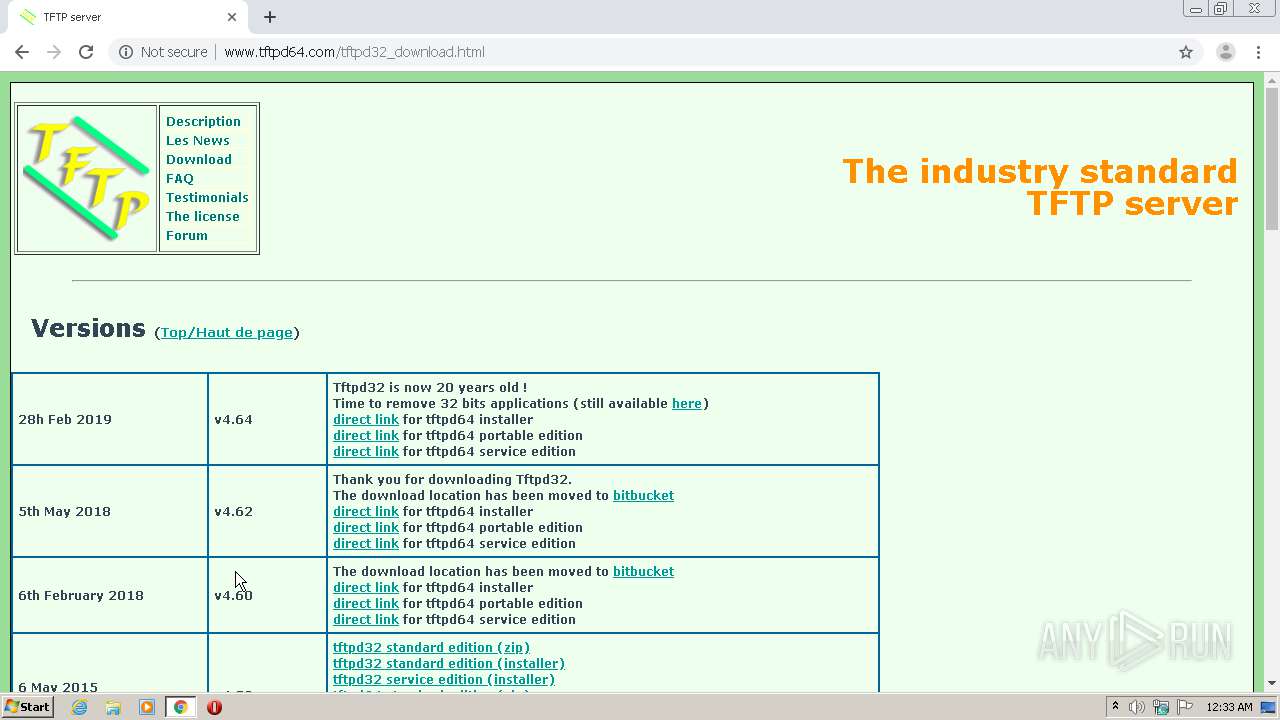The height and width of the screenshot is (720, 1280).
Task: Open Windows Explorer folder from the taskbar
Action: pyautogui.click(x=113, y=707)
